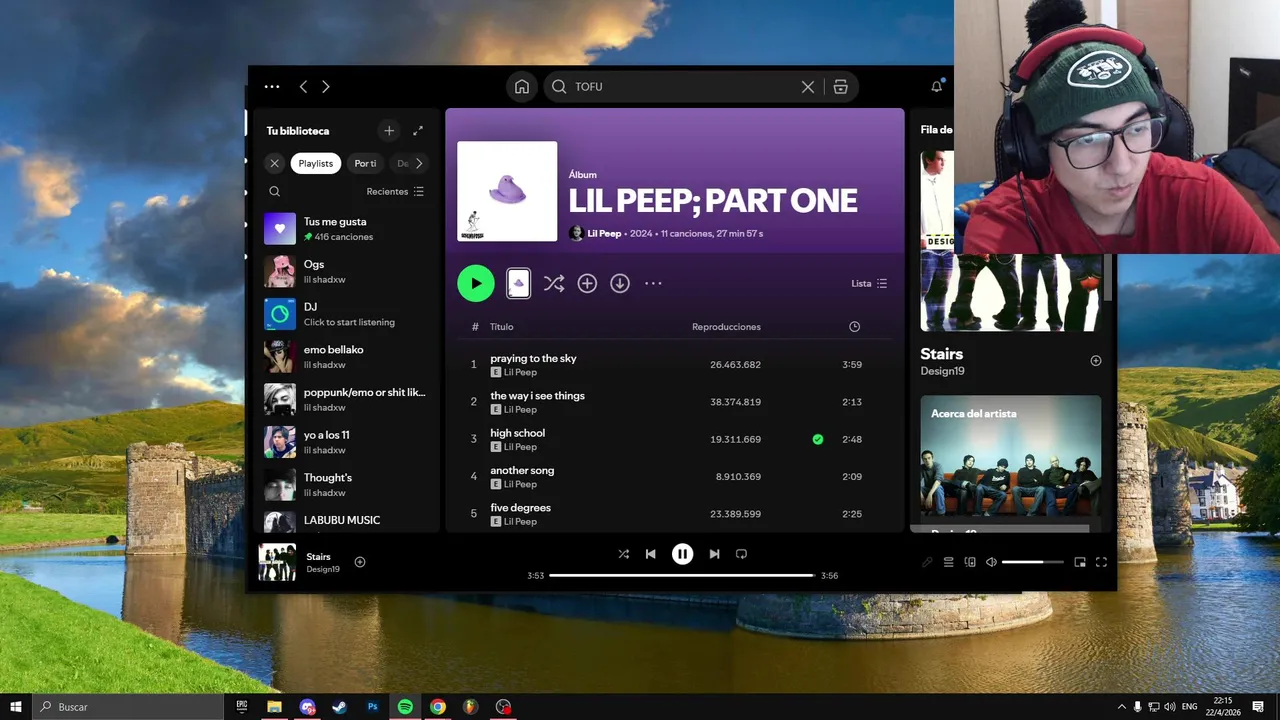This screenshot has width=1280, height=720.
Task: Toggle the green saved check on high school
Action: (818, 439)
